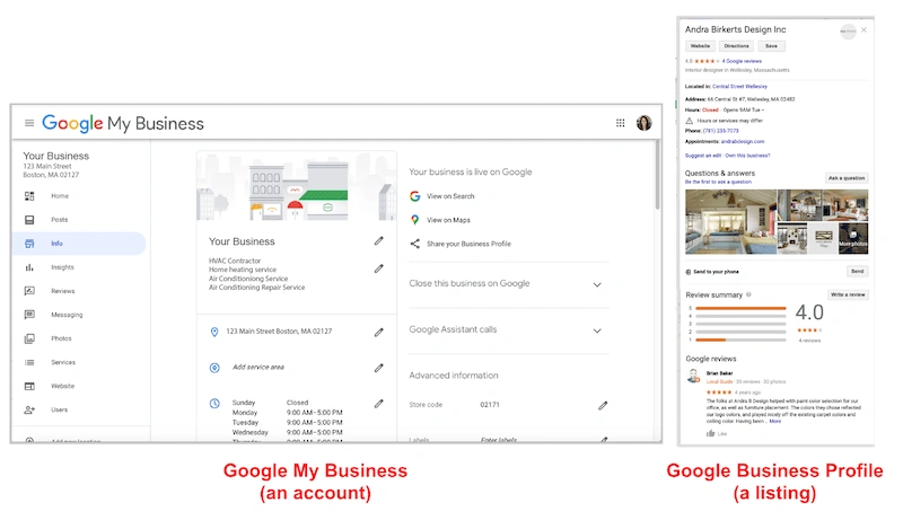Click More link in Brian Baker review
904x520 pixels.
point(775,421)
